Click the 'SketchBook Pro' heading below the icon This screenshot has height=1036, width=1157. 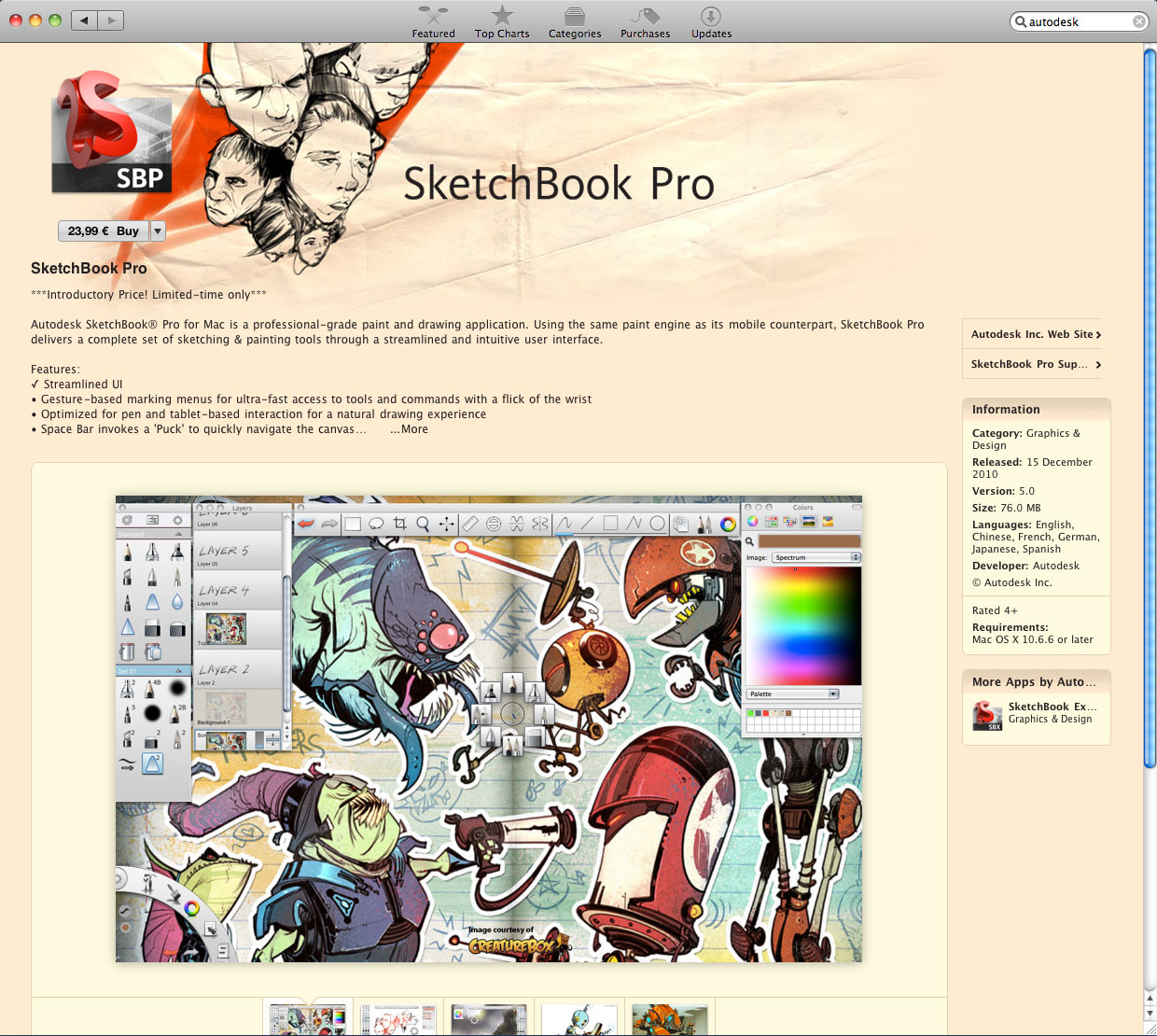pos(89,268)
